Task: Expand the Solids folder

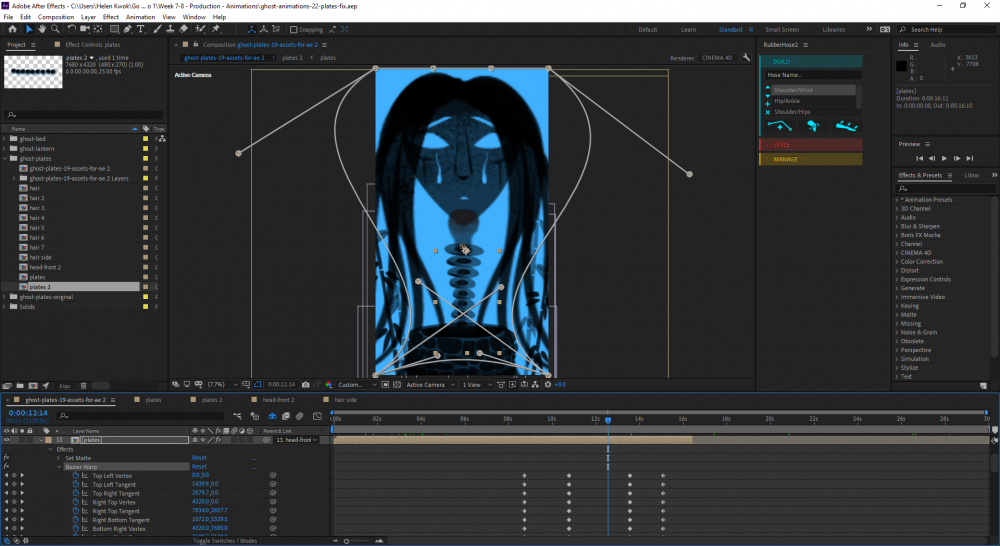Action: click(5, 307)
